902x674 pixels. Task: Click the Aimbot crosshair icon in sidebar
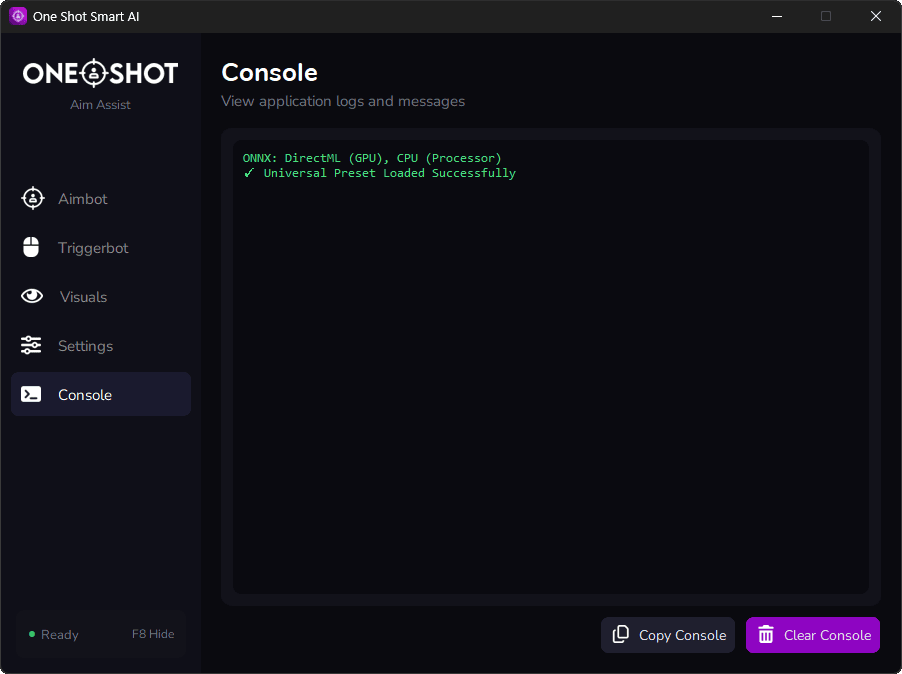(32, 199)
